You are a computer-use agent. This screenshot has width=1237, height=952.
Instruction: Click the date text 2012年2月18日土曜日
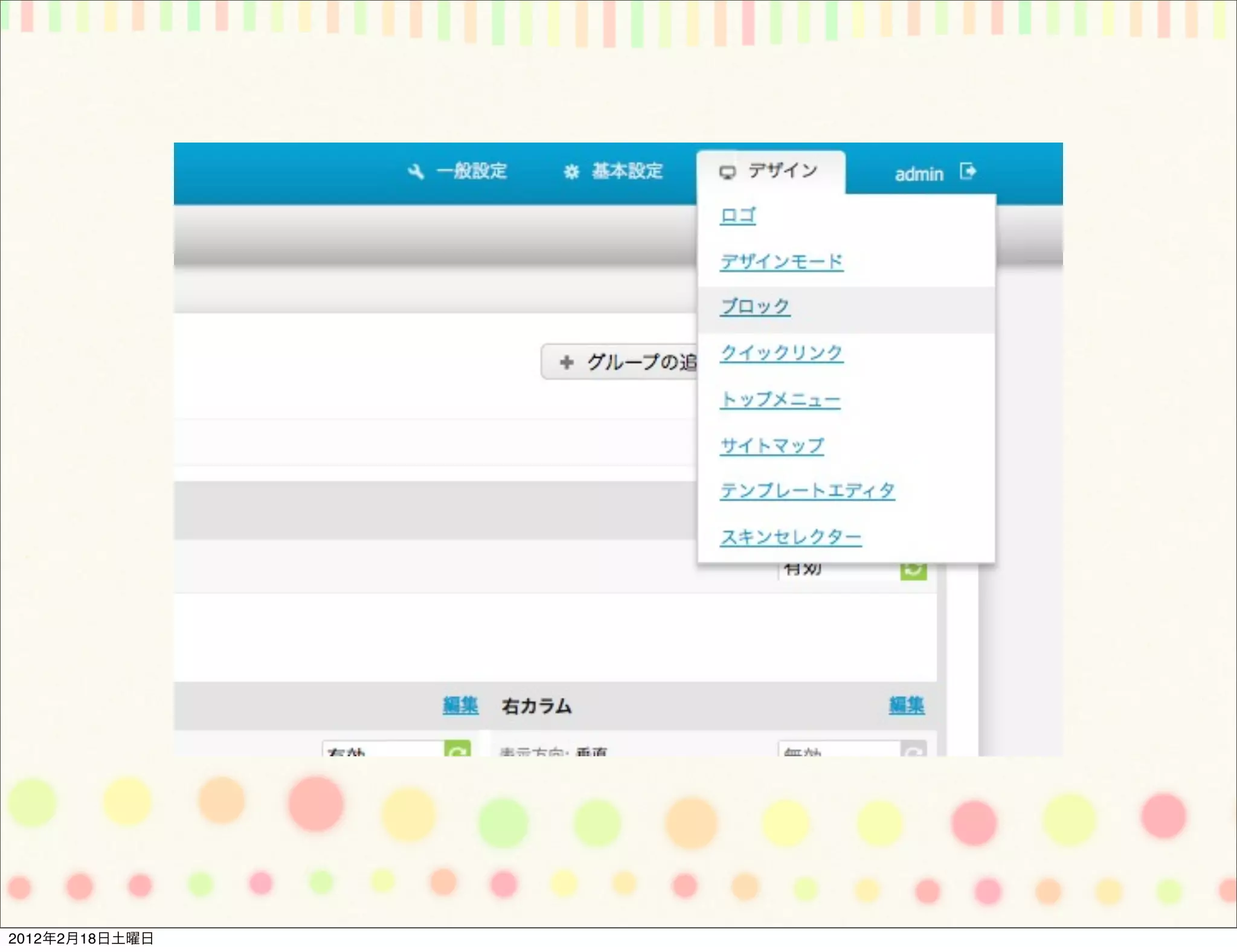(81, 938)
